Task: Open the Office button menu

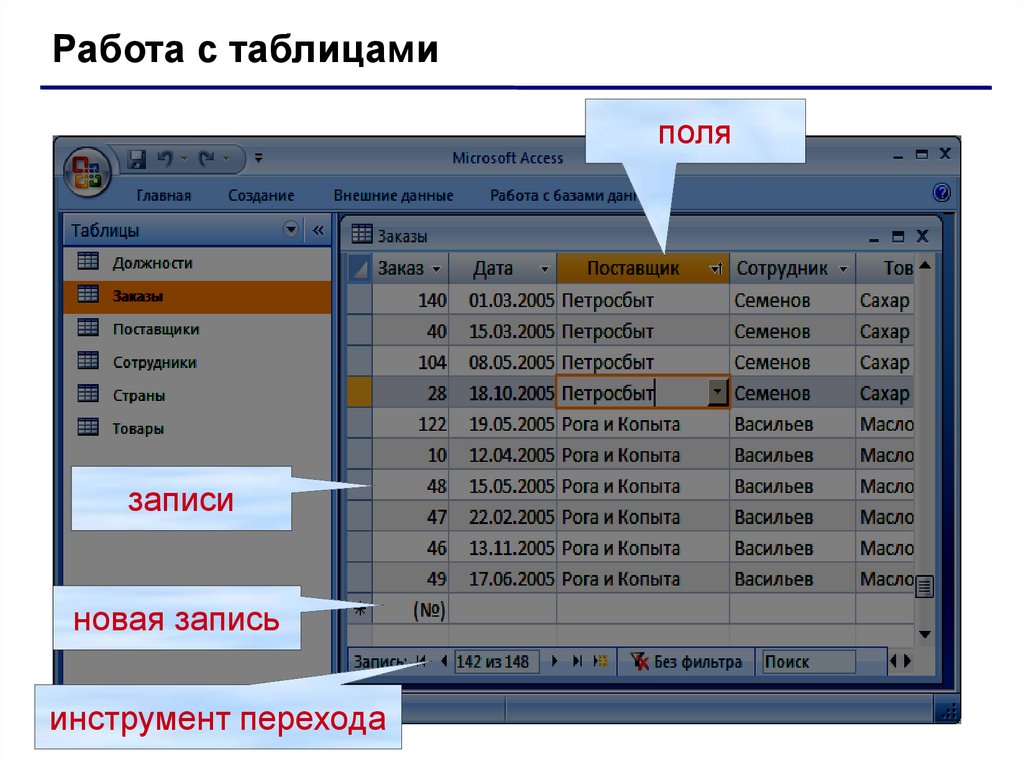Action: coord(87,171)
